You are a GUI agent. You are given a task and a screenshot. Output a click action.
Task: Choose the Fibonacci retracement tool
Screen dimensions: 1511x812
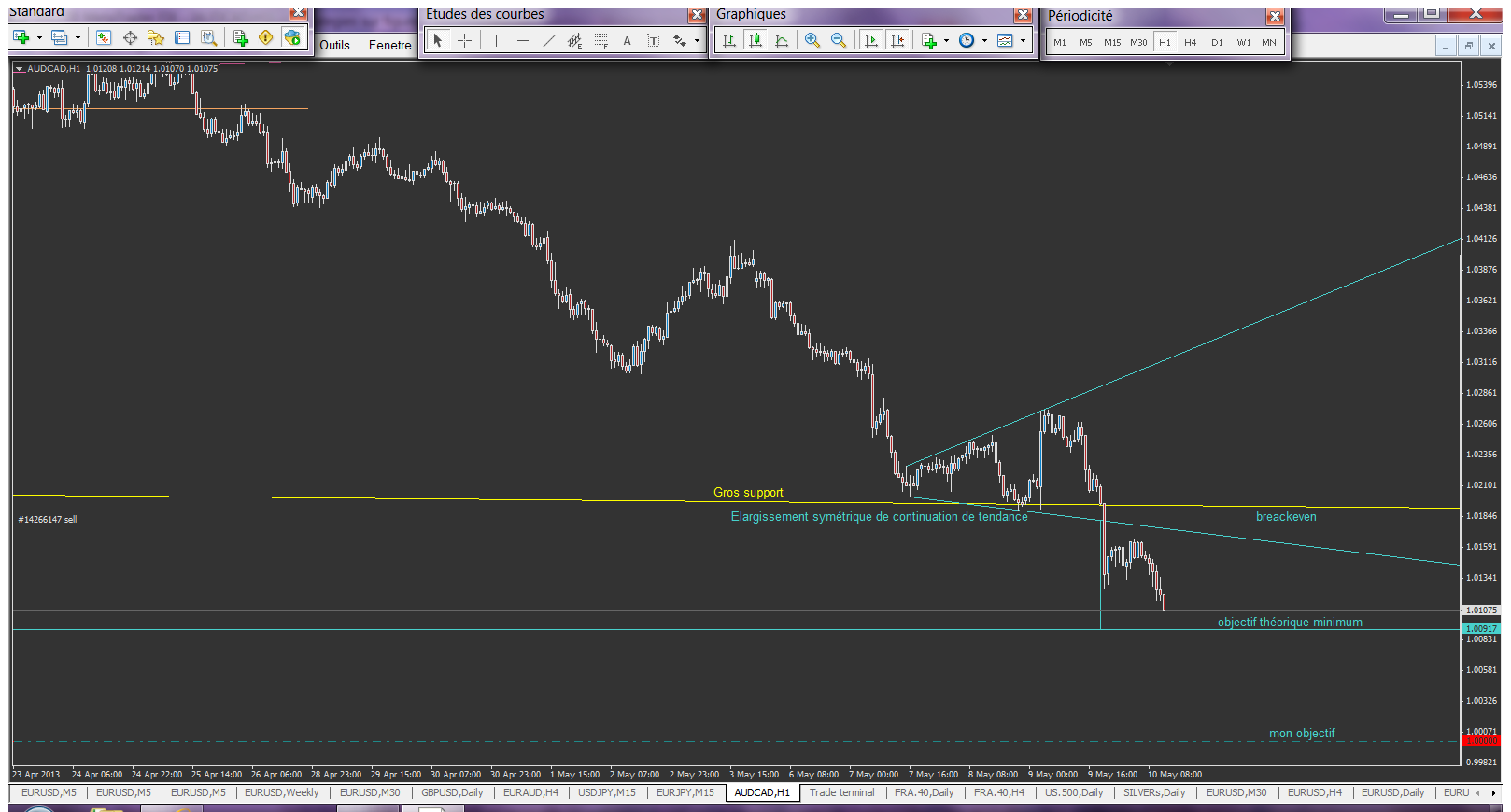point(601,40)
